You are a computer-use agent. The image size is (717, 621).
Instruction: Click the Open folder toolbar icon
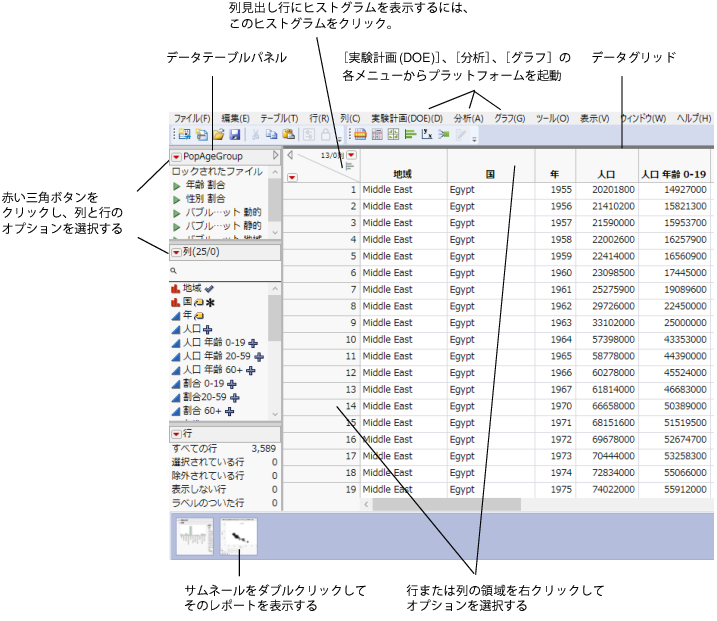[219, 134]
